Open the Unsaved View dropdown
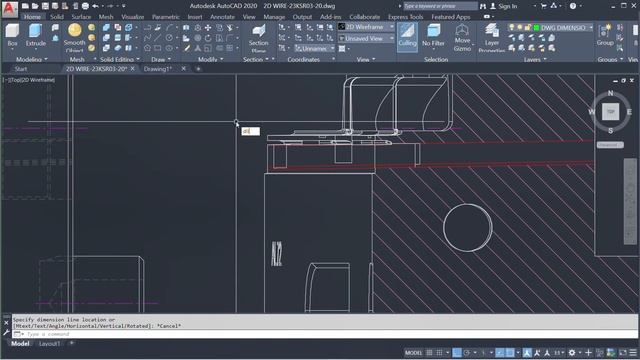 [366, 38]
